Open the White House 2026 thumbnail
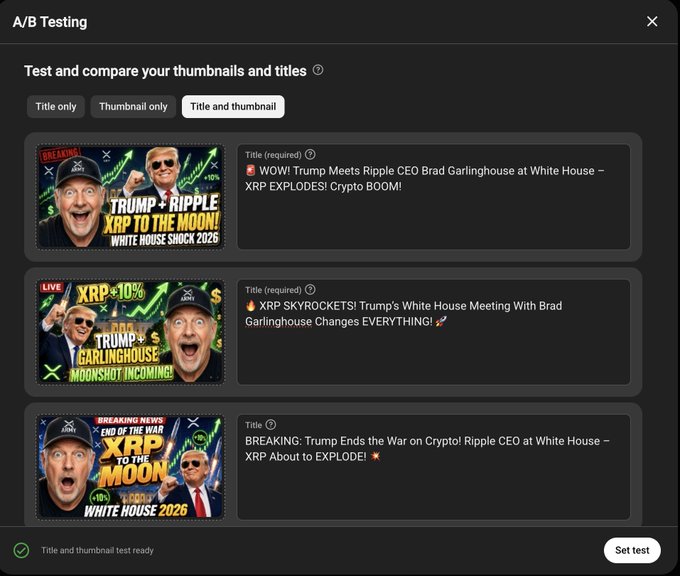This screenshot has width=680, height=576. [130, 467]
